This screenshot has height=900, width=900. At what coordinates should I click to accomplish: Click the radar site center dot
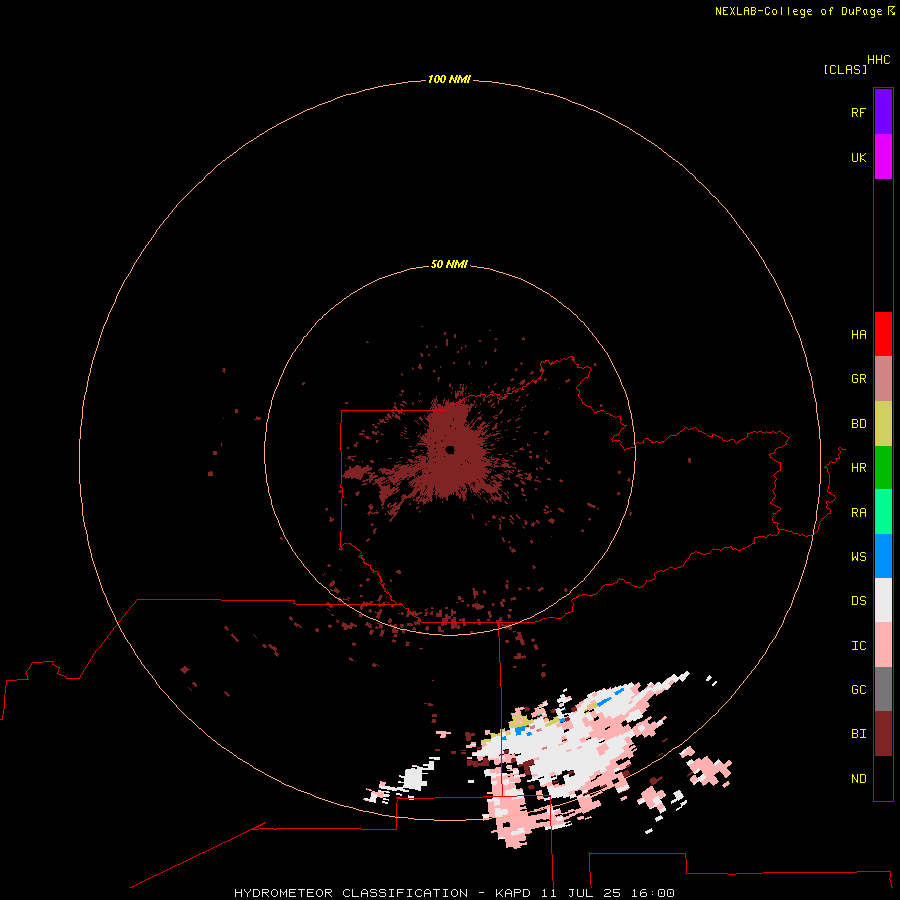pyautogui.click(x=450, y=449)
